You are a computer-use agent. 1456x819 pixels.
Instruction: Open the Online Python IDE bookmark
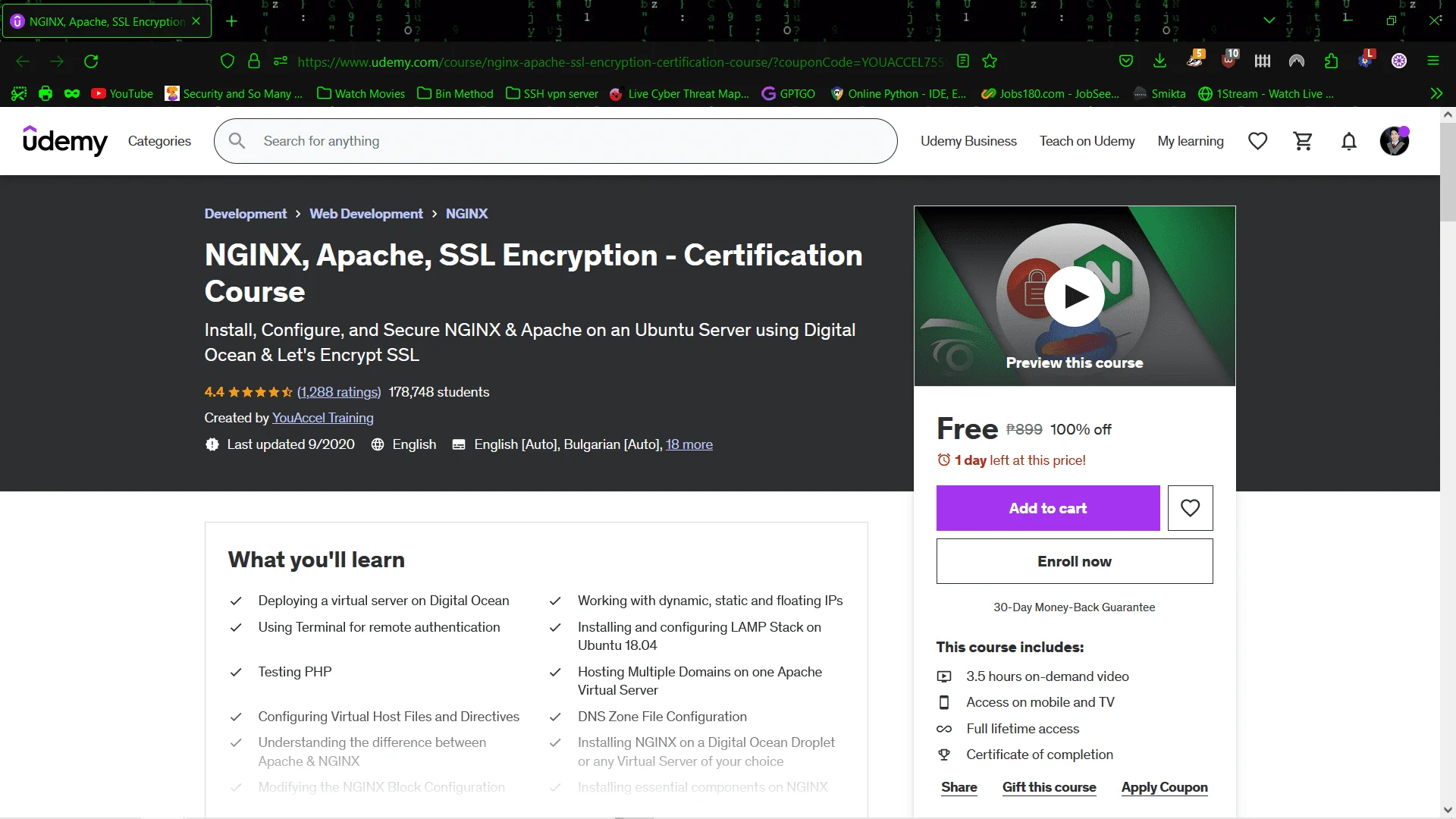coord(899,93)
